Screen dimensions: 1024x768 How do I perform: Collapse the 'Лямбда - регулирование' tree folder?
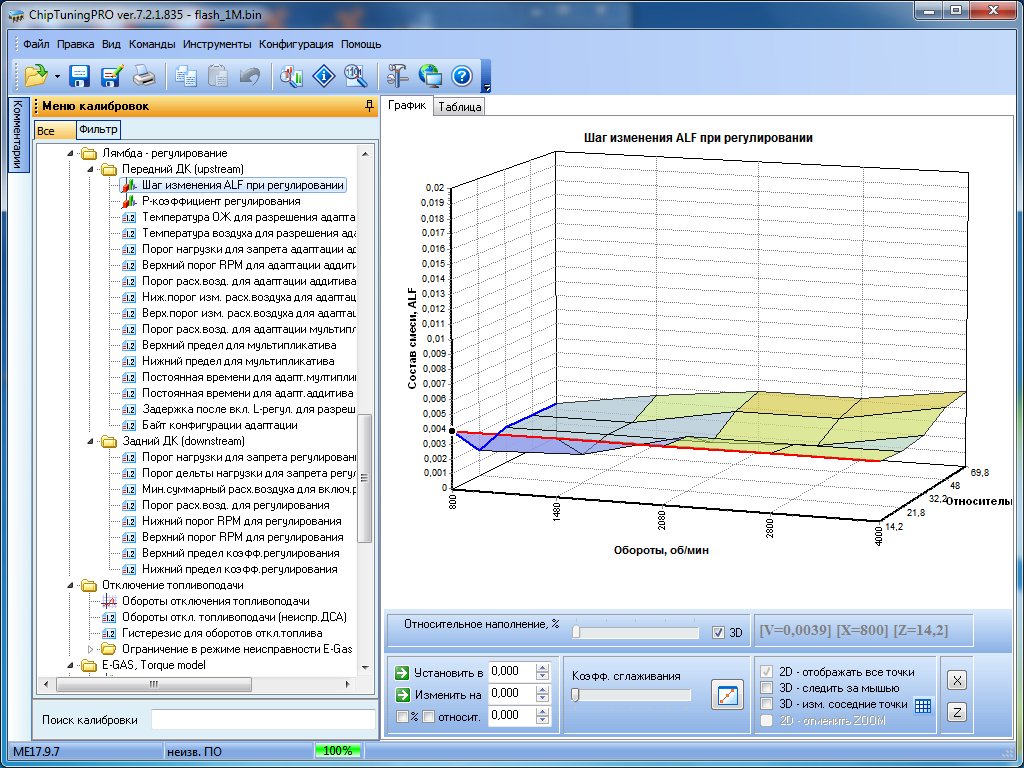click(x=71, y=154)
